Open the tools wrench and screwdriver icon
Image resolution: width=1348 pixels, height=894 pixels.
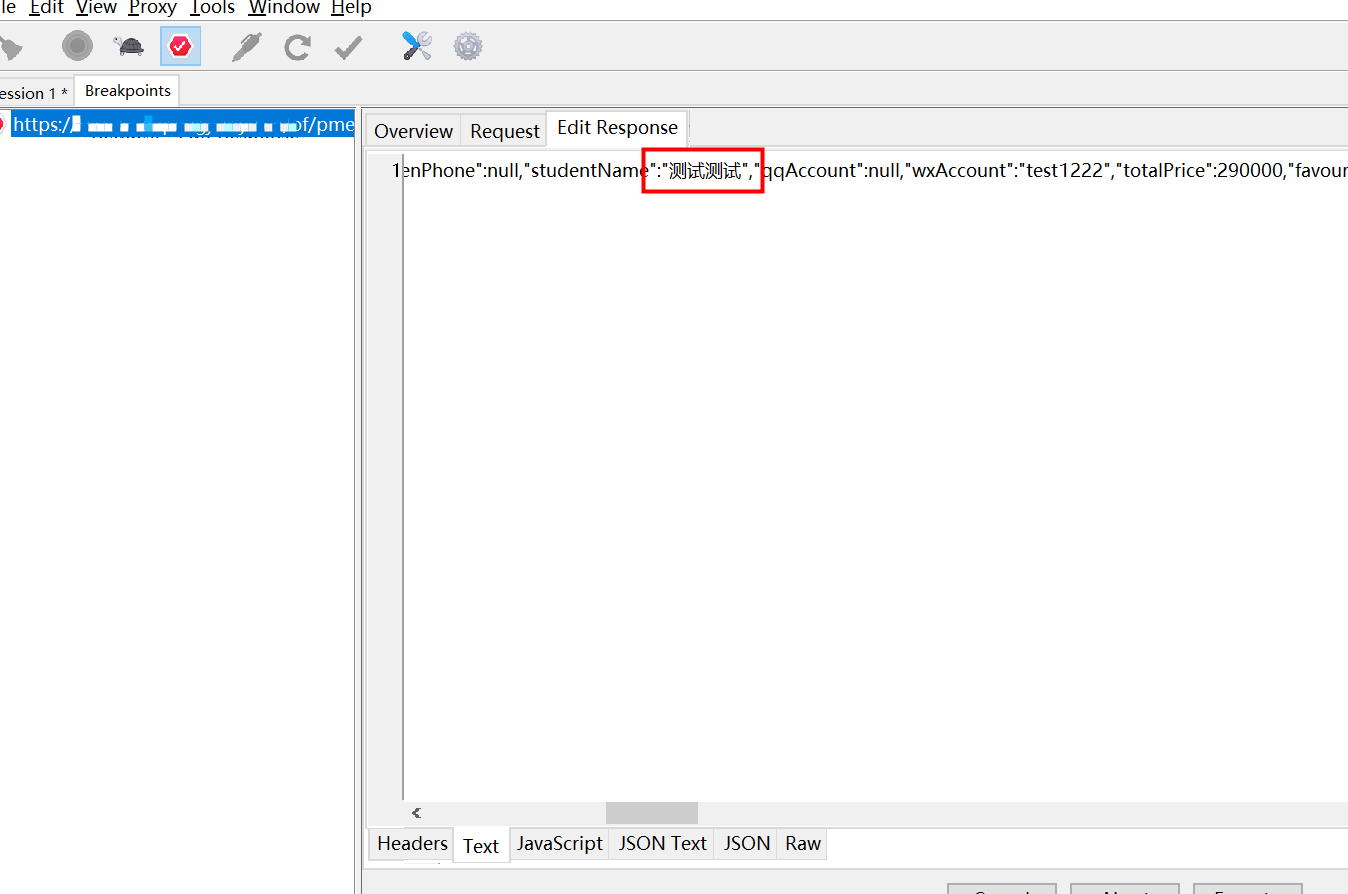[416, 46]
